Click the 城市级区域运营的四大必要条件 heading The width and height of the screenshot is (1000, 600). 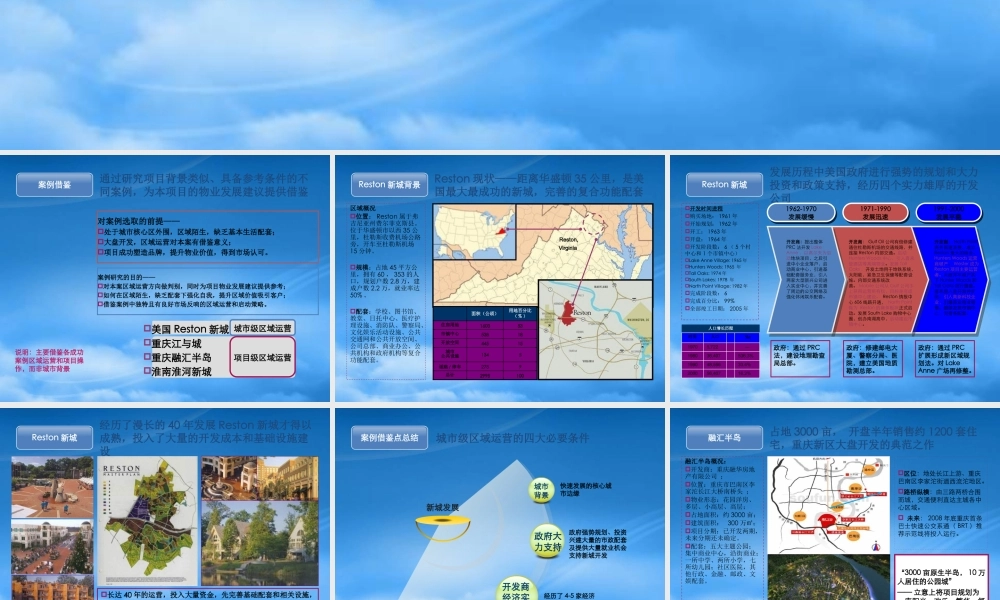(512, 438)
